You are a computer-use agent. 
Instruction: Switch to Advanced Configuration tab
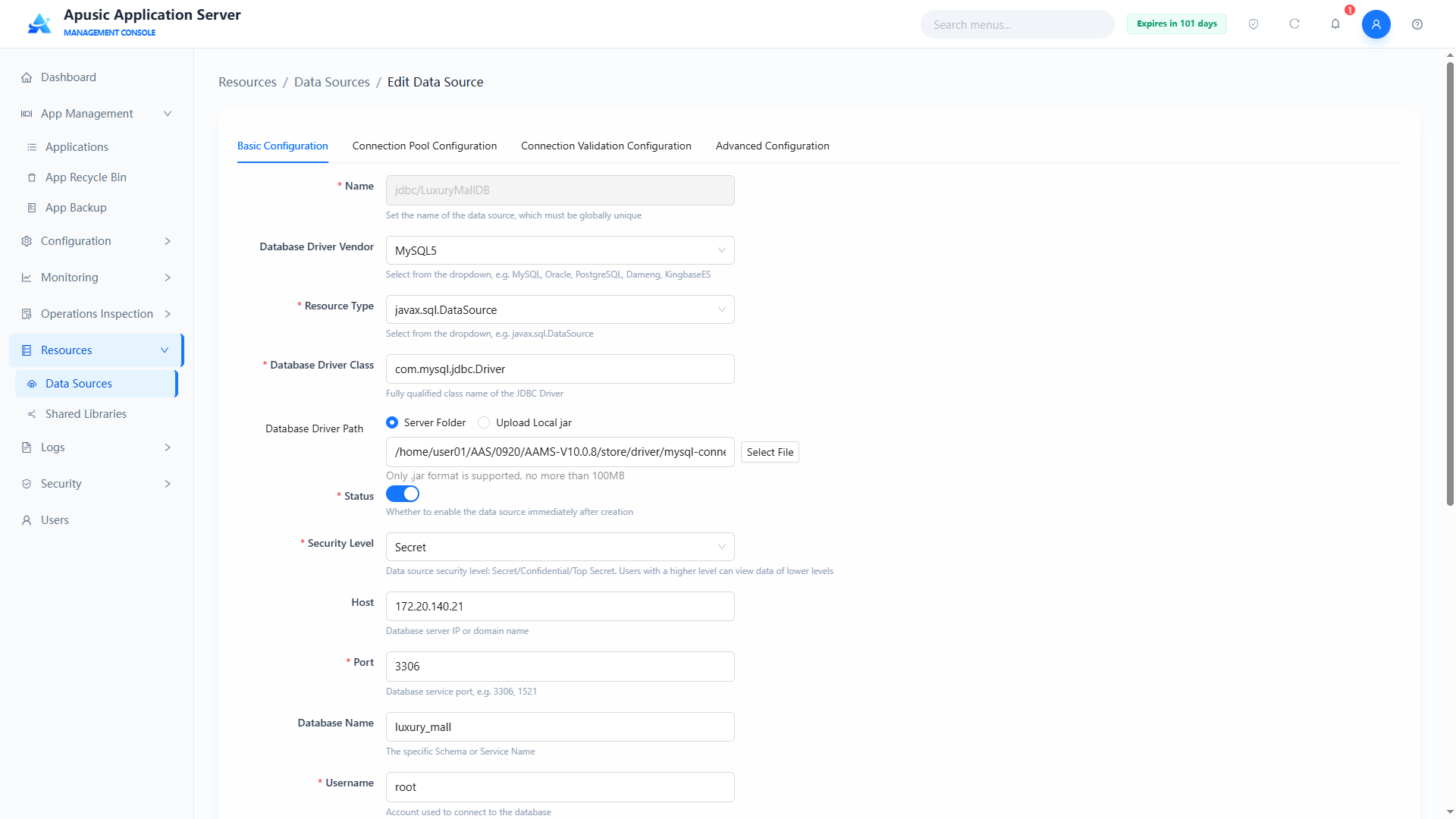point(772,146)
